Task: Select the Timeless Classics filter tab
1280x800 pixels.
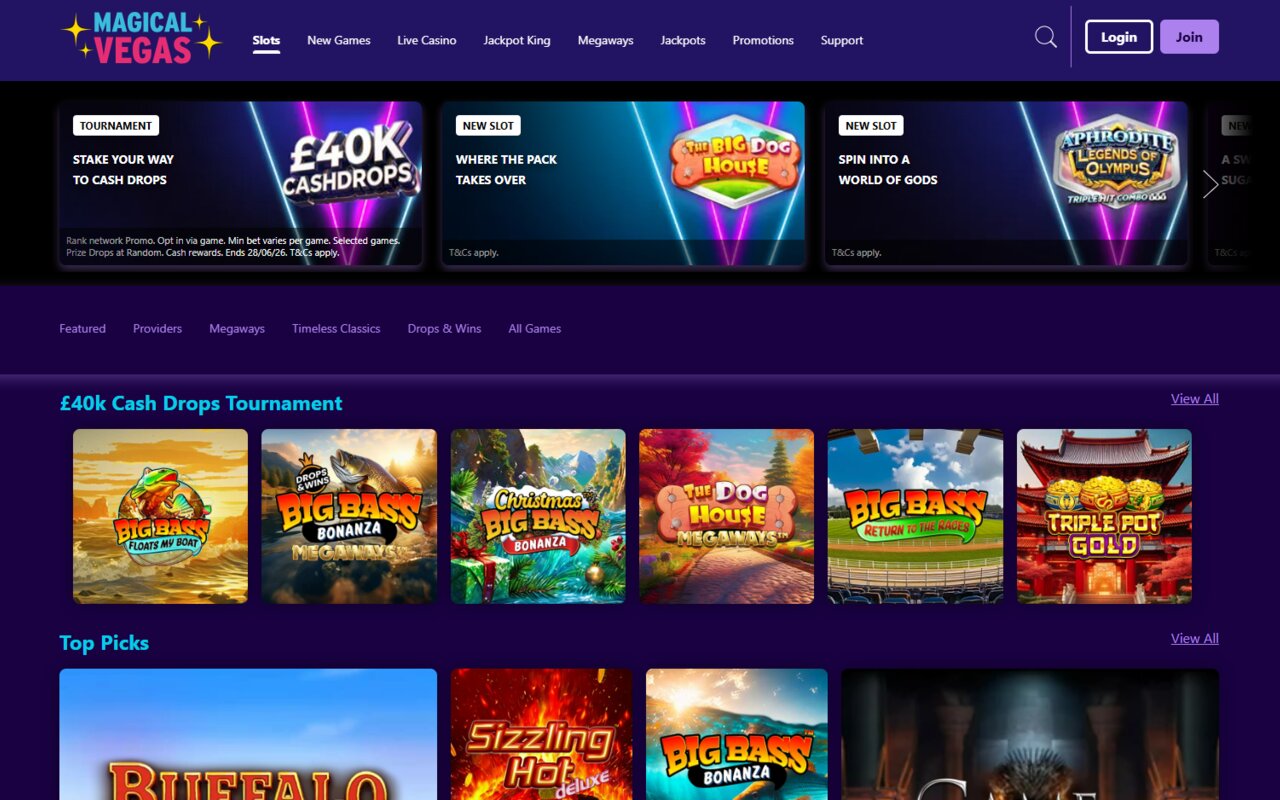Action: 336,329
